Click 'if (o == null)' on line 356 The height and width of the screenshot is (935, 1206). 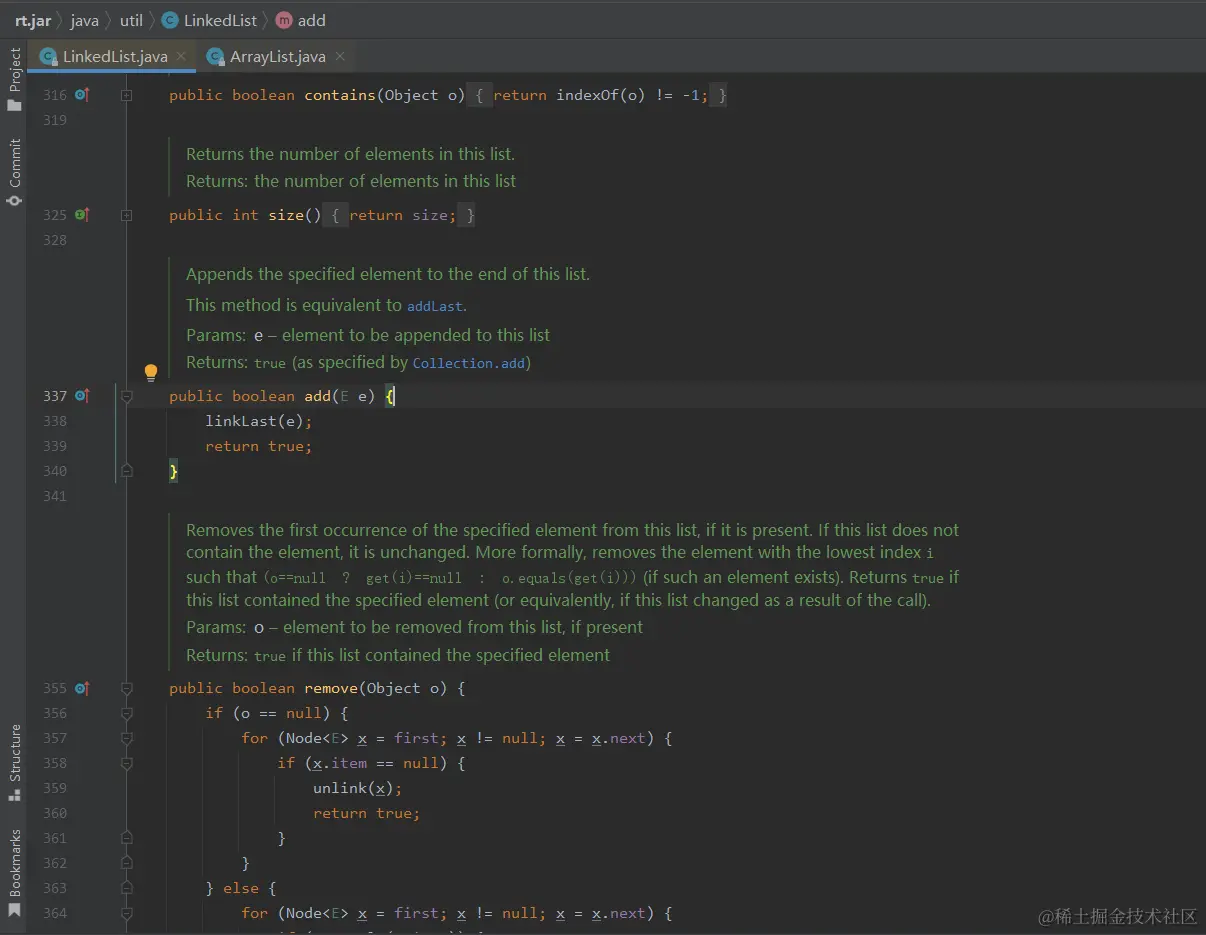[x=267, y=713]
